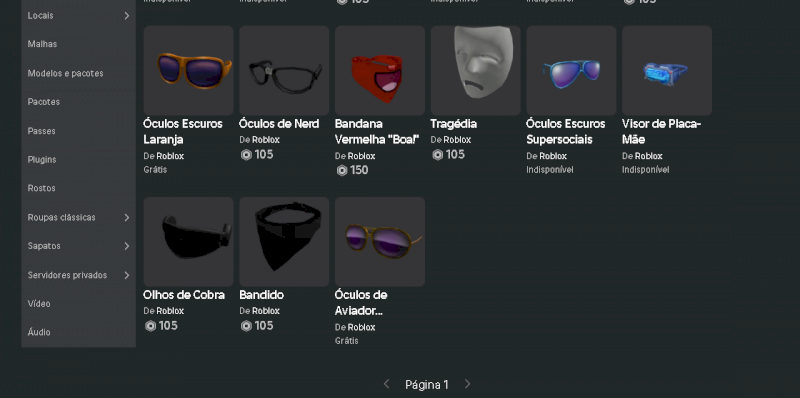Select Plugins in the sidebar
800x398 pixels.
pos(42,160)
